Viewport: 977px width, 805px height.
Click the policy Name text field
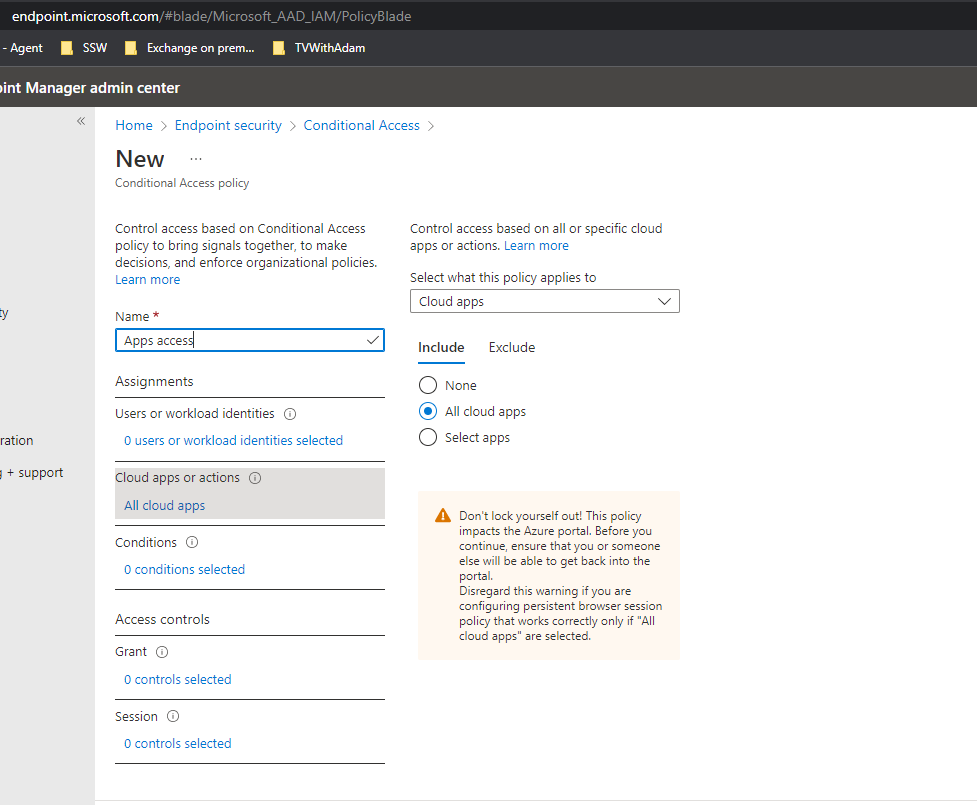240,341
